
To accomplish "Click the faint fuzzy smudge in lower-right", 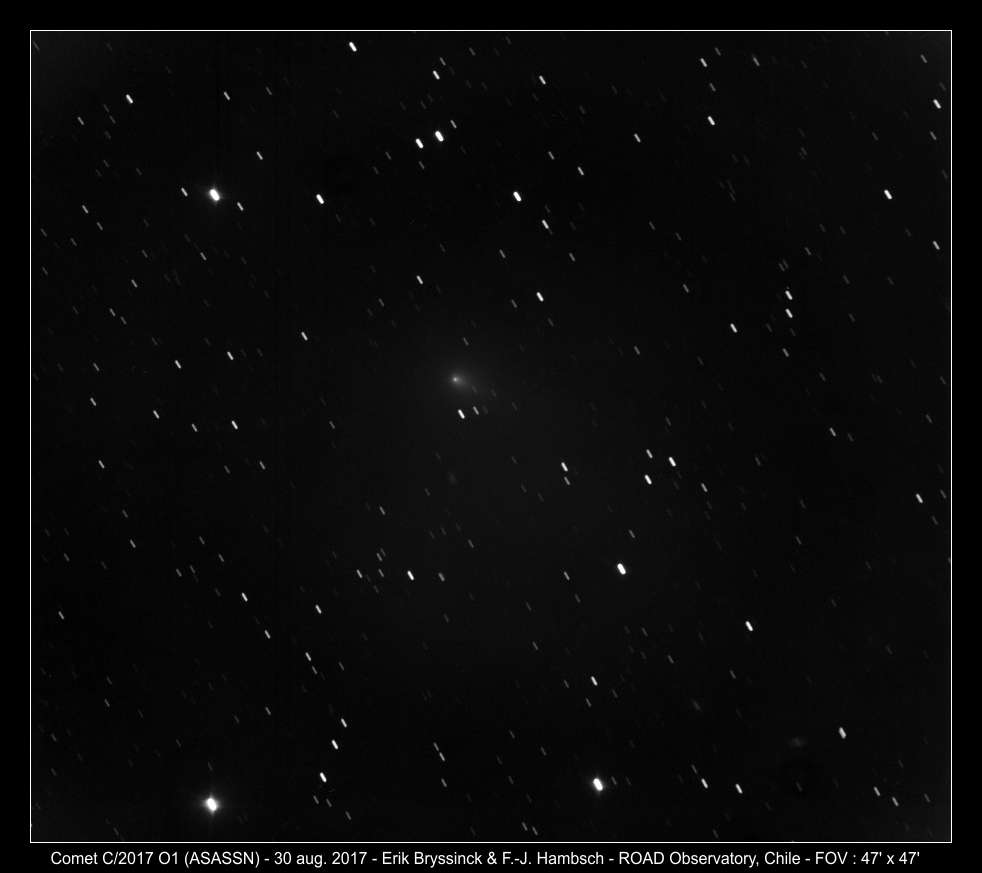I will (797, 742).
